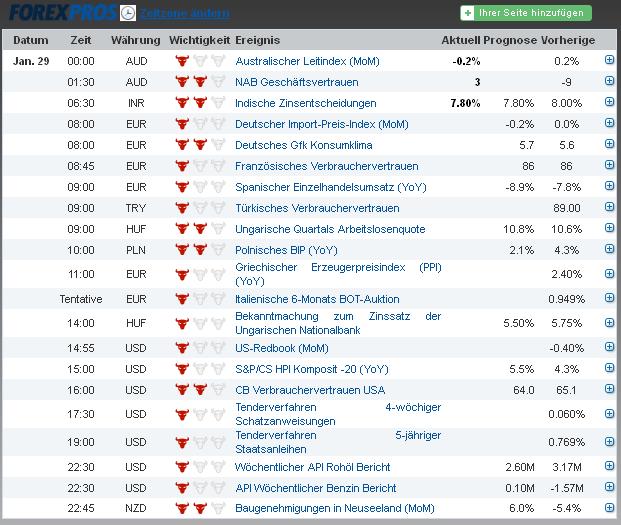Expand the Baugenehmigungen in Neuseeland row

[609, 509]
